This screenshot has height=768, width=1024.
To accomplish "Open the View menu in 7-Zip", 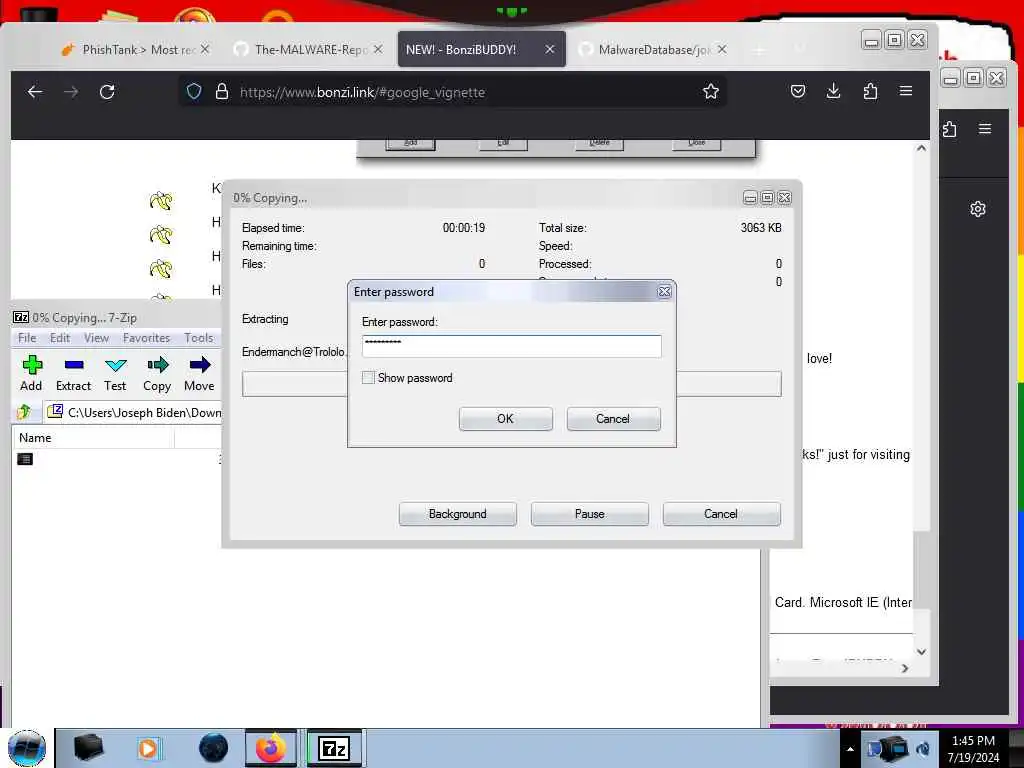I will pyautogui.click(x=96, y=338).
